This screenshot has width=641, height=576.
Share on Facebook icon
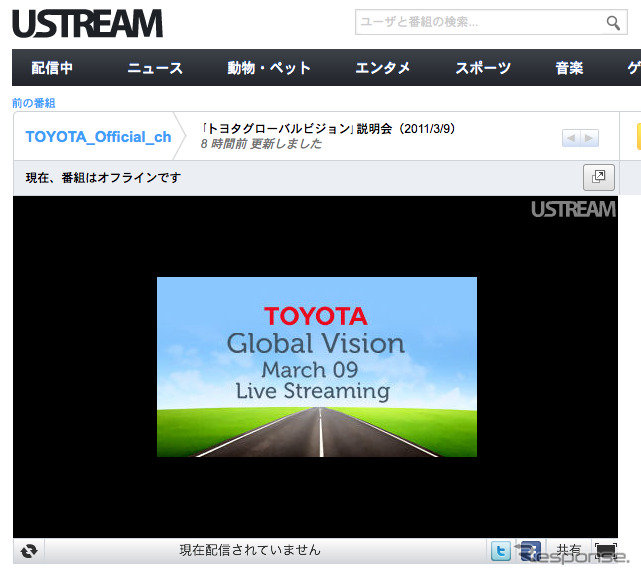pyautogui.click(x=531, y=551)
